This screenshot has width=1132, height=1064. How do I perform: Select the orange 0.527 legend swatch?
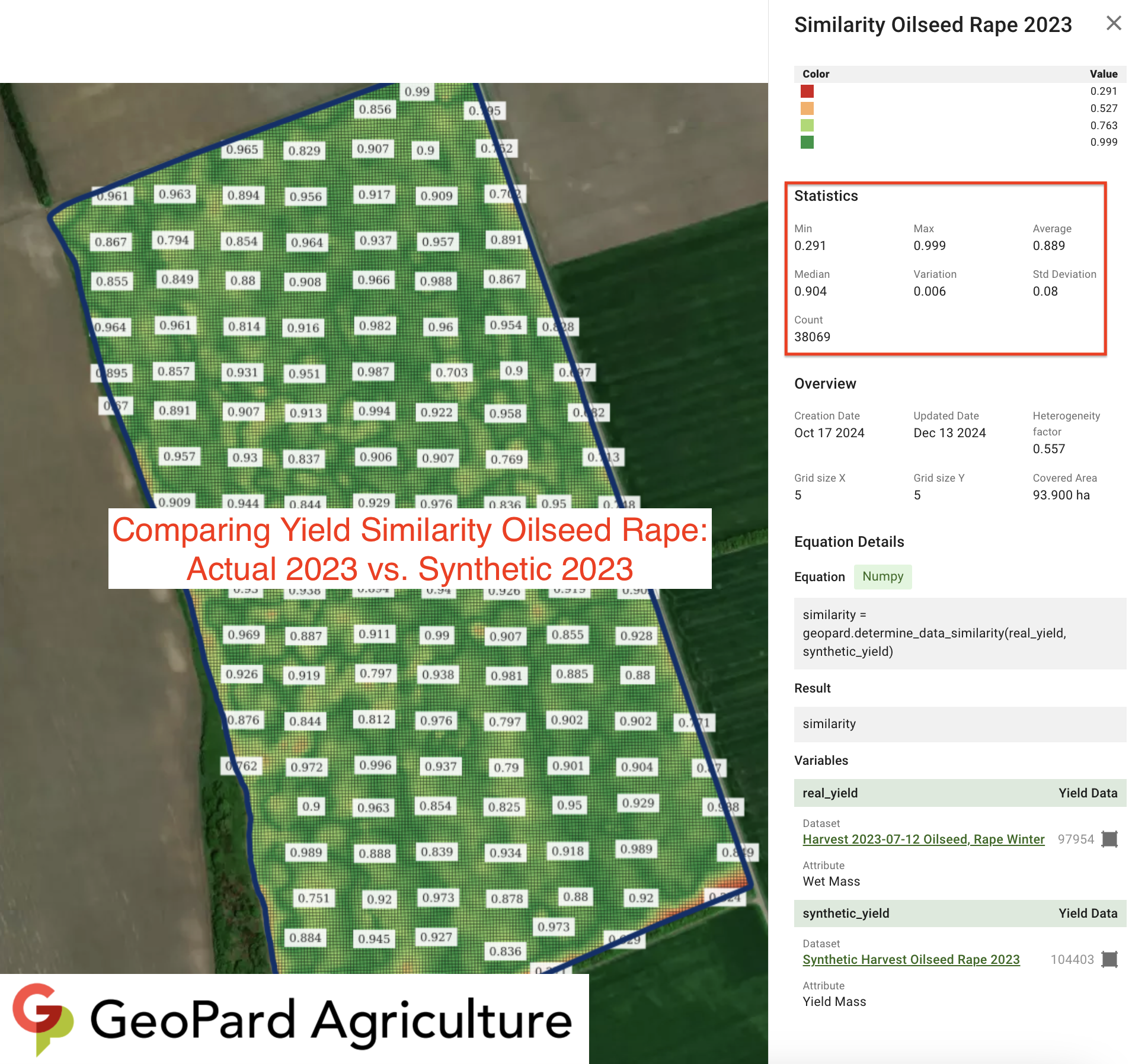[807, 108]
